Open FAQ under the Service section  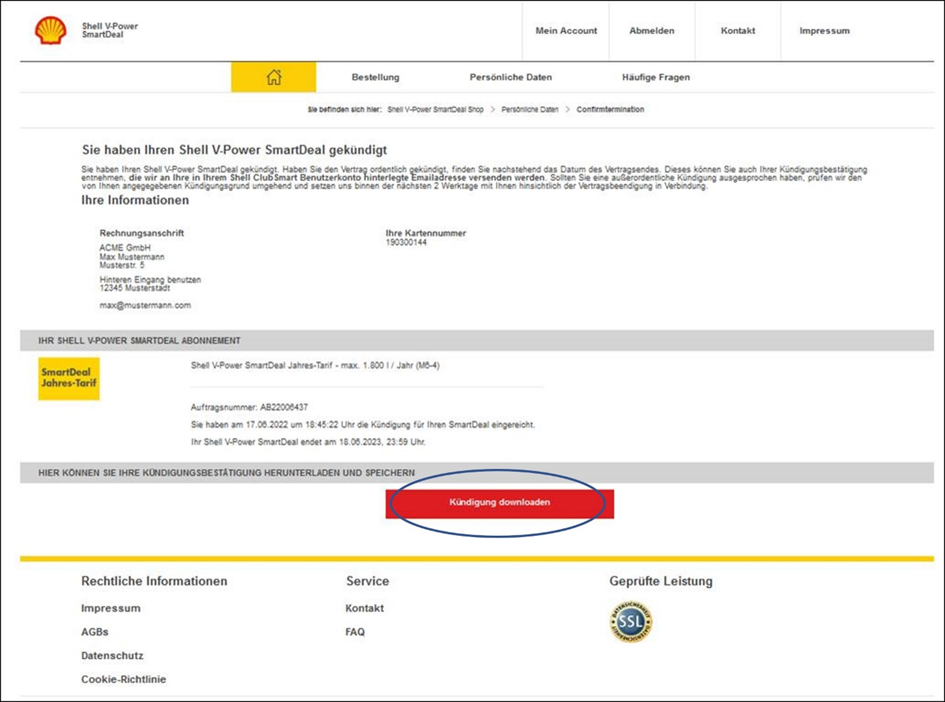354,631
